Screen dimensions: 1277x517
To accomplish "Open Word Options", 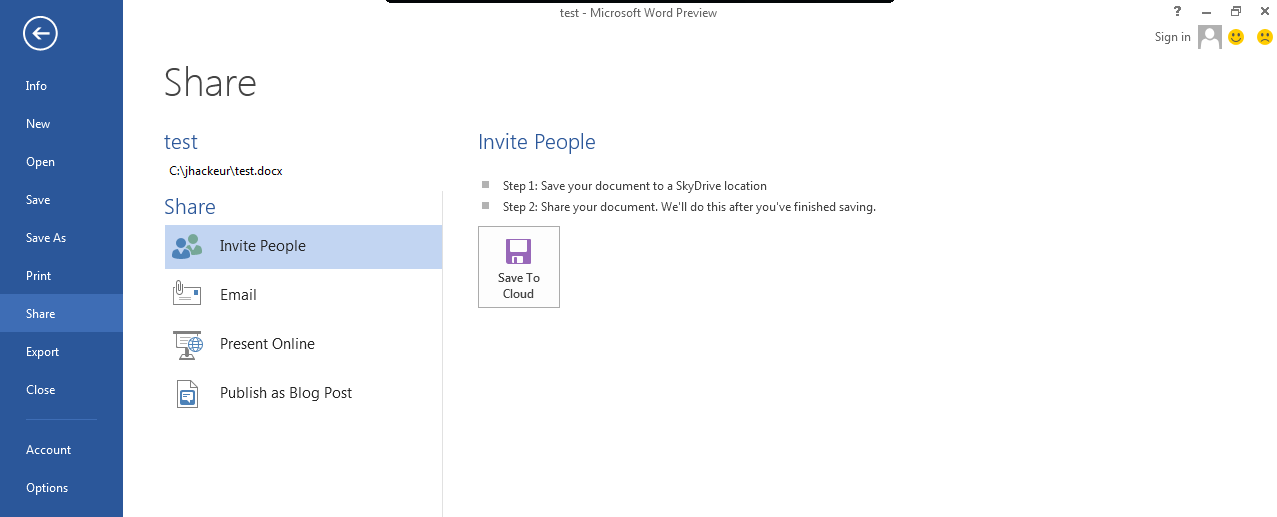I will pos(61,488).
